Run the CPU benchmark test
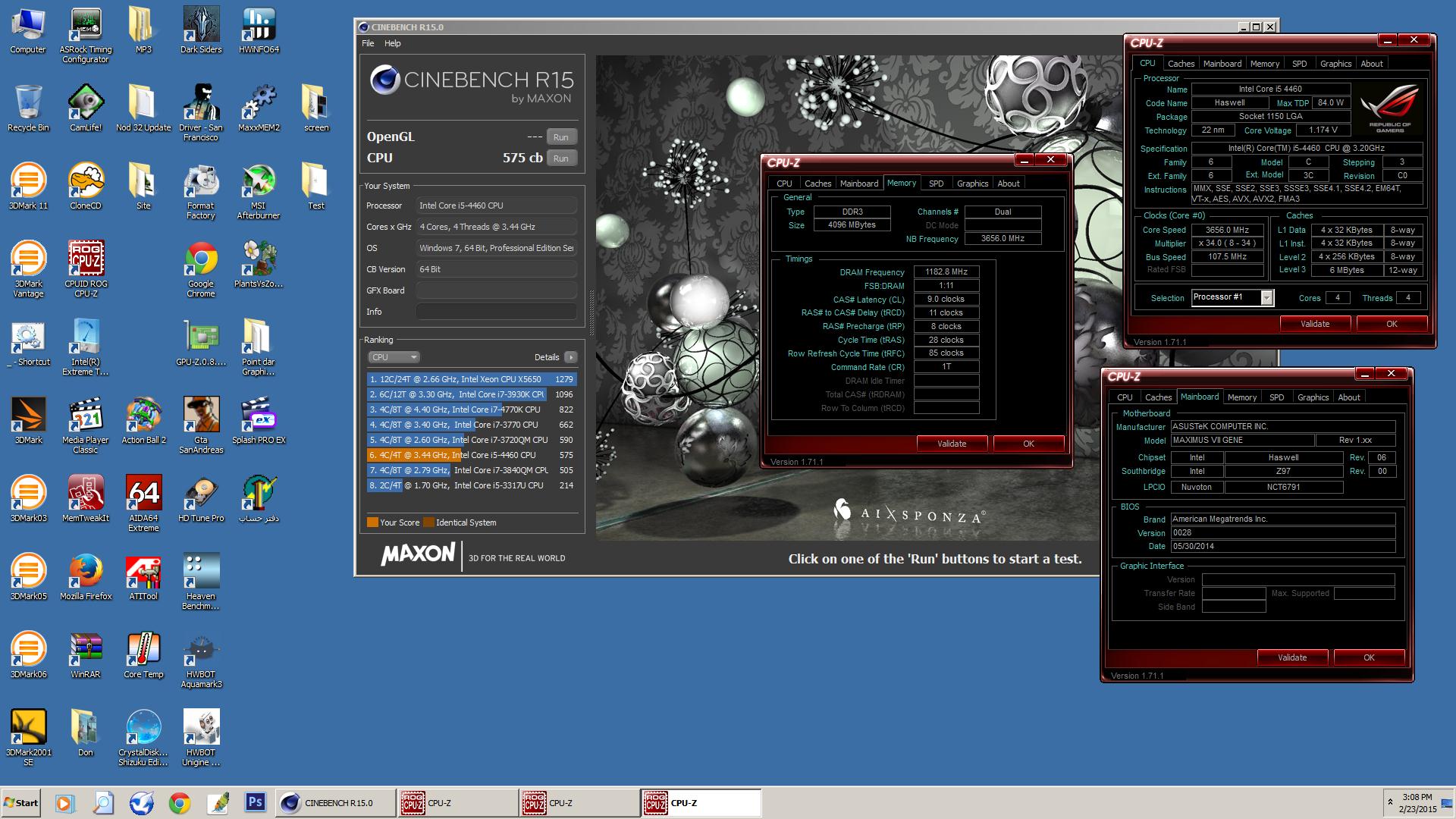Screen dimensions: 1456x819 point(561,158)
